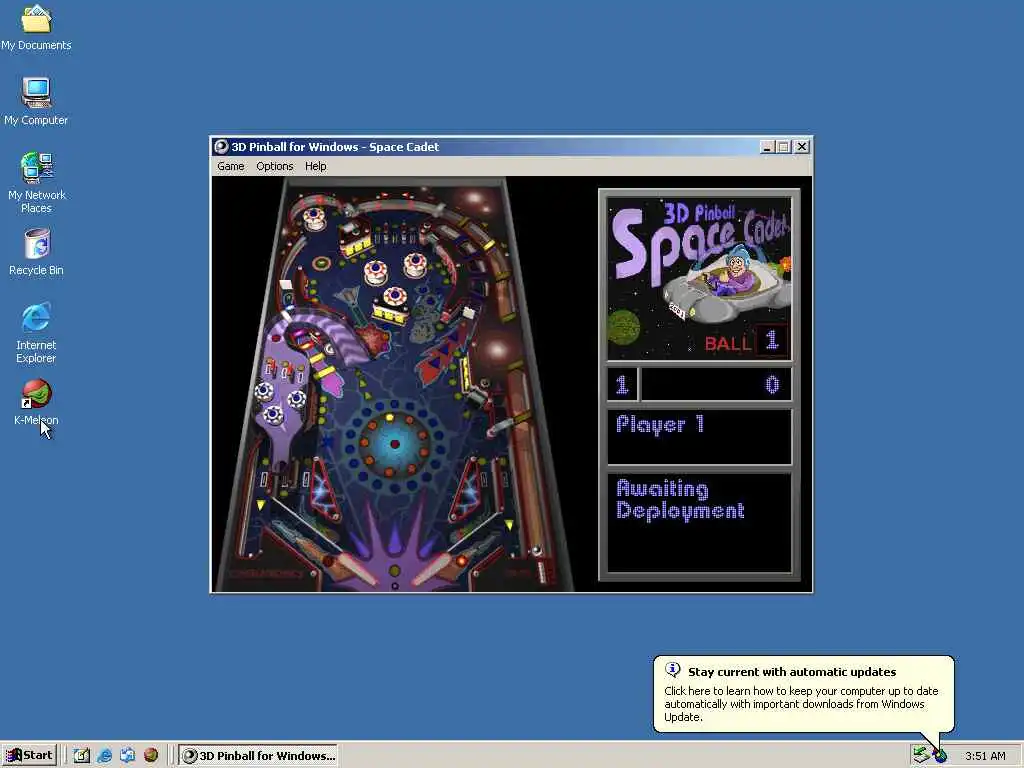Viewport: 1024px width, 768px height.
Task: Close the 3D Pinball window
Action: [x=802, y=147]
